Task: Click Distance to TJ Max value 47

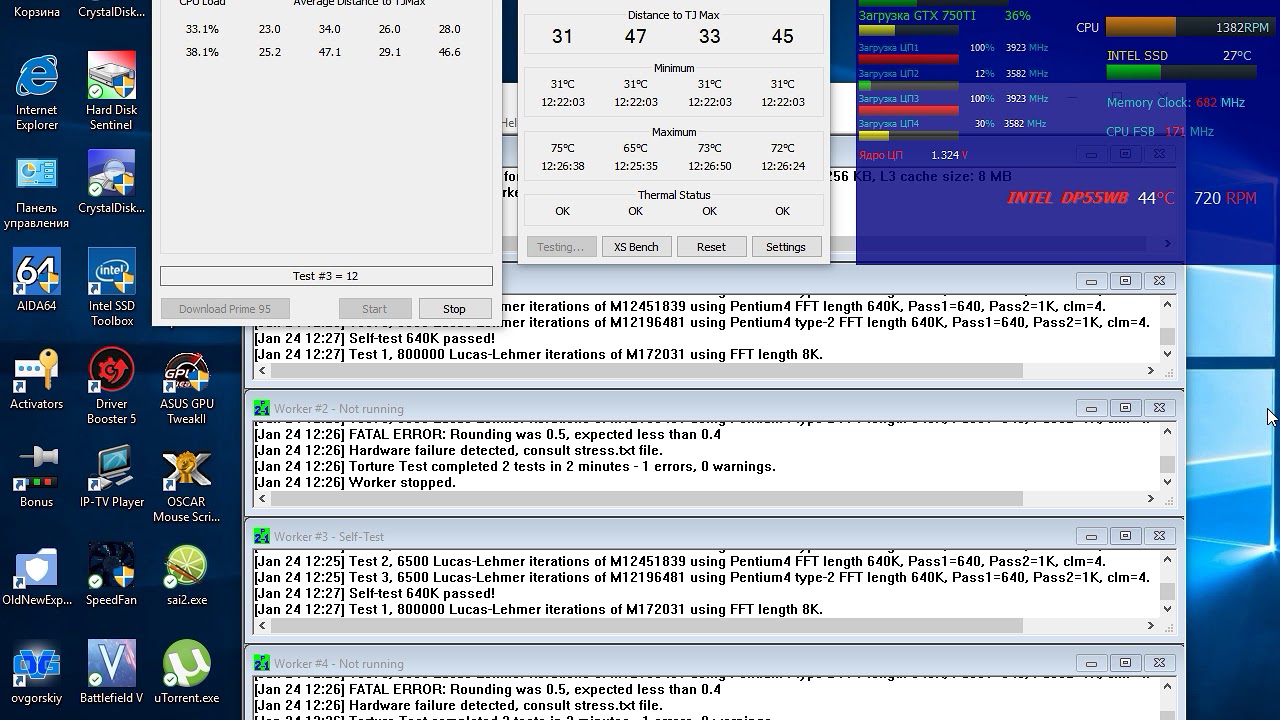Action: (635, 37)
